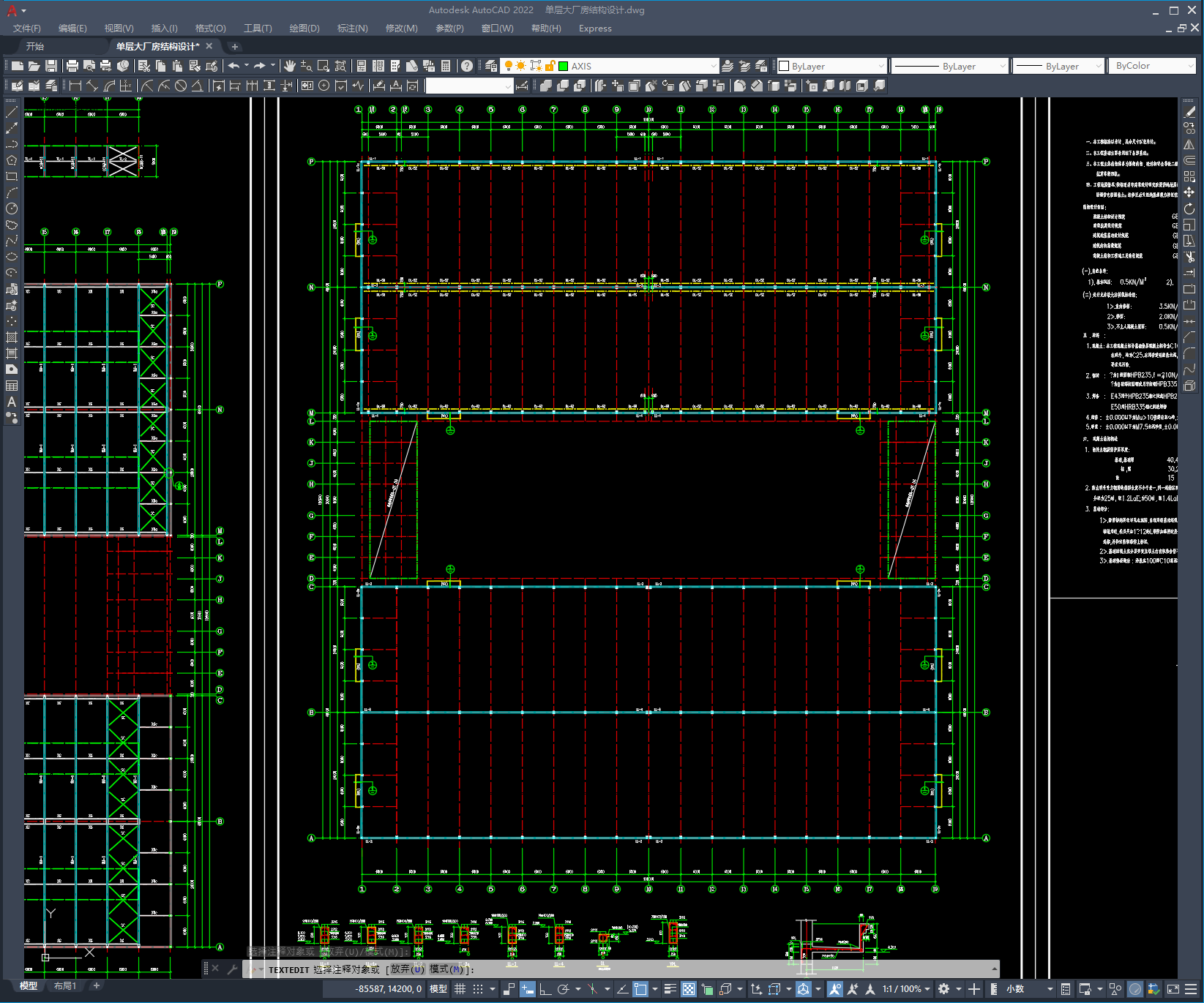
Task: Close the 单层大厂房结构设计 drawing tab
Action: pyautogui.click(x=209, y=46)
